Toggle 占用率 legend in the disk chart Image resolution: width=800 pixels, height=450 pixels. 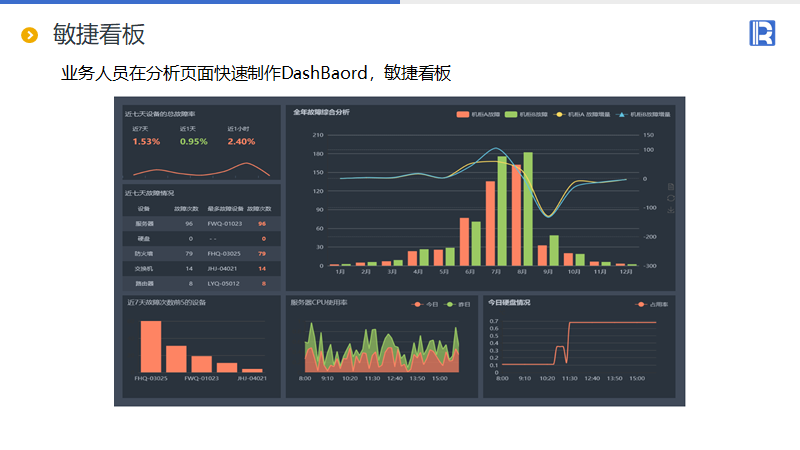pos(652,304)
